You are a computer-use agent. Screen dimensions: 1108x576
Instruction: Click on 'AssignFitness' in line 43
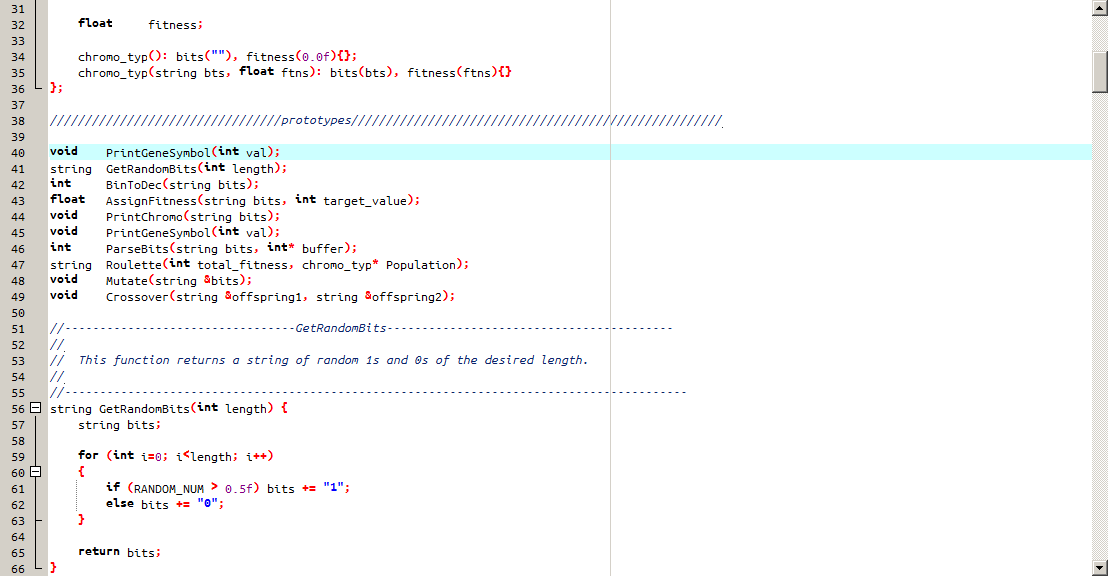[x=151, y=201]
